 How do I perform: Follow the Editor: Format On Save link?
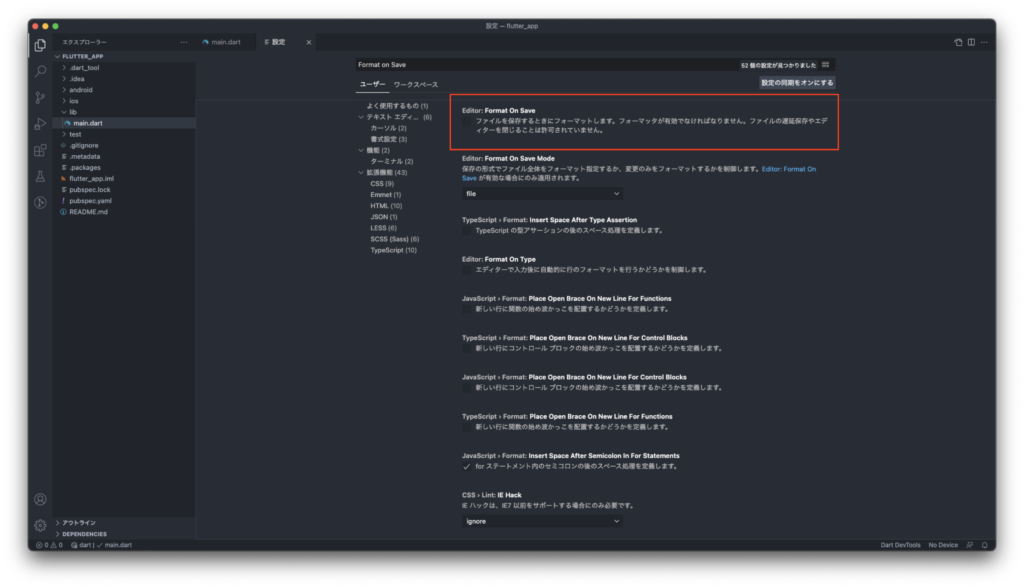tap(787, 170)
